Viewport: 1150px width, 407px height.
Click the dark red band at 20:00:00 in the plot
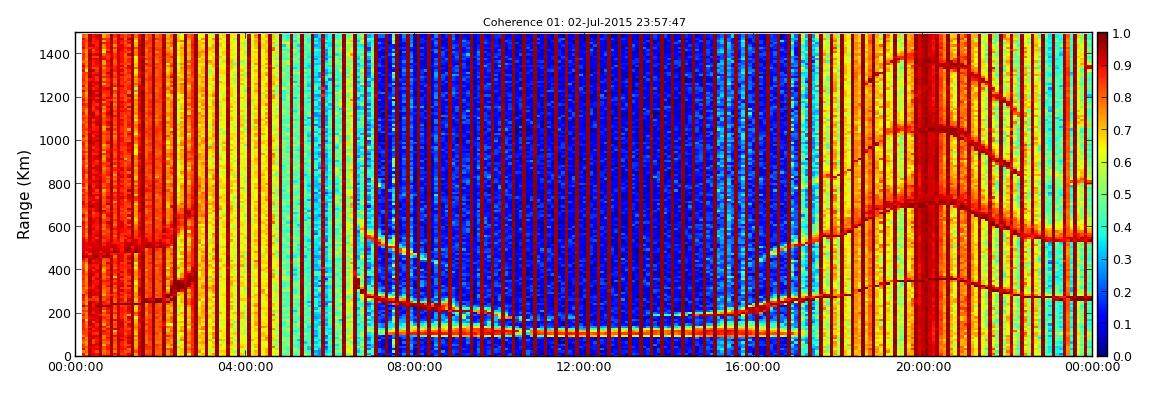pos(926,194)
